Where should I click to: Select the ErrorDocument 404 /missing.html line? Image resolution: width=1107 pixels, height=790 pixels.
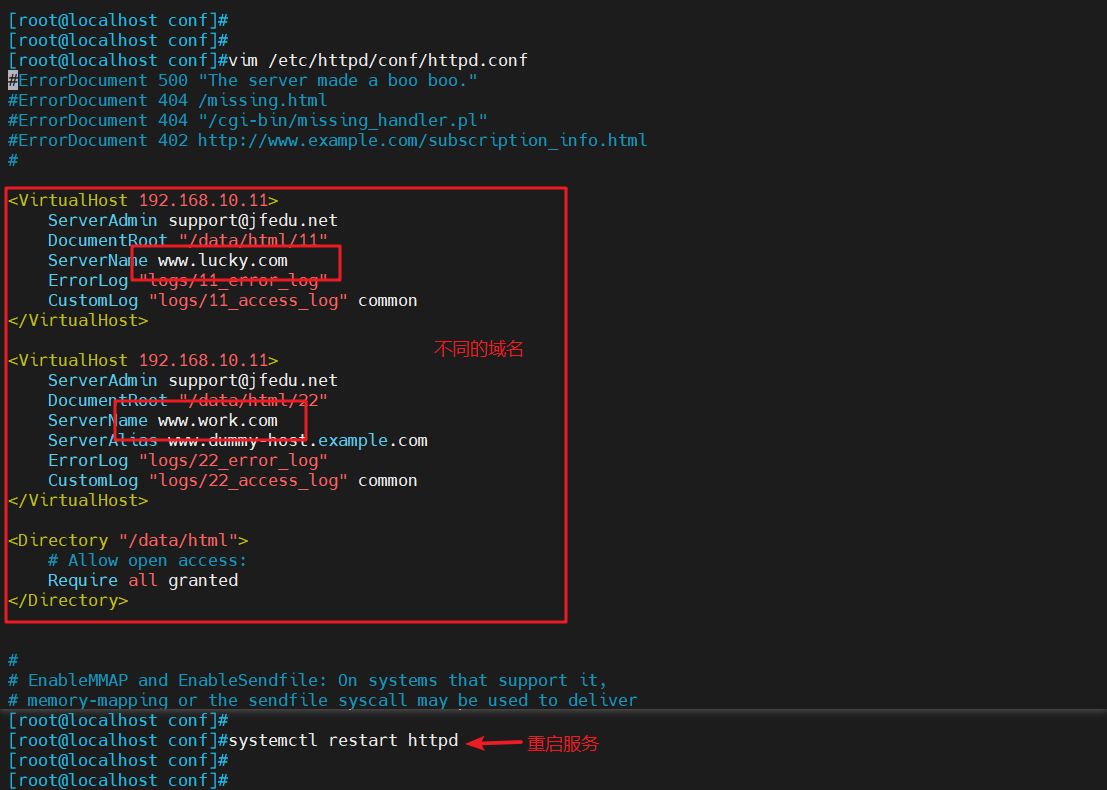[167, 100]
